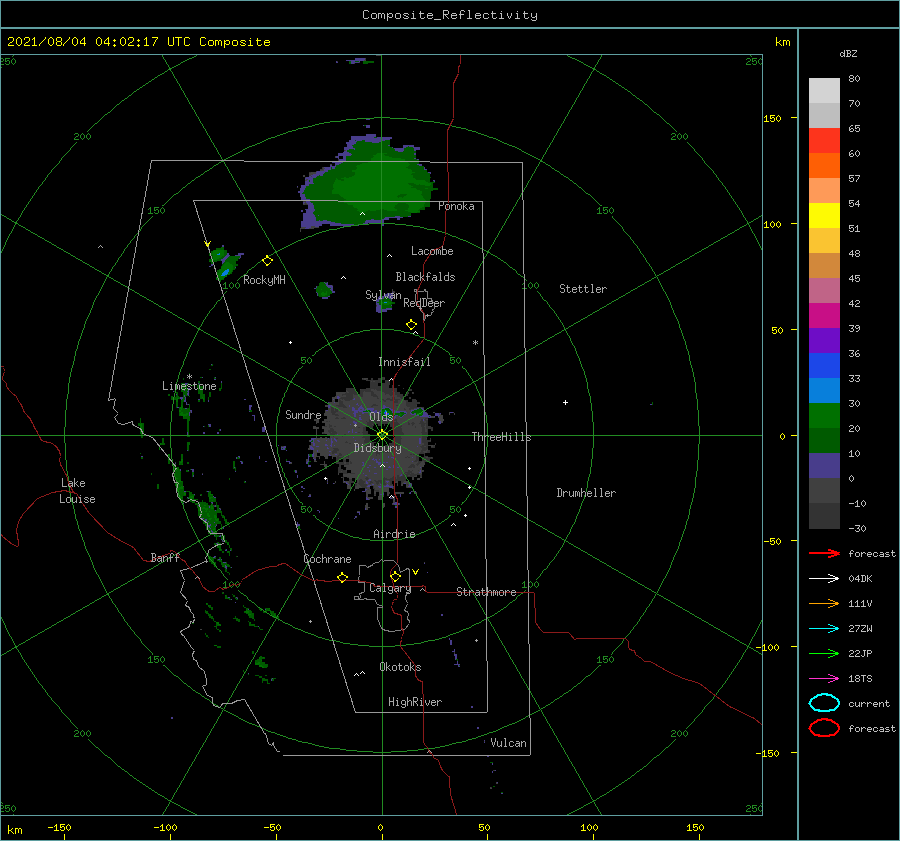
Task: Click the red forecast ellipse icon
Action: point(824,728)
